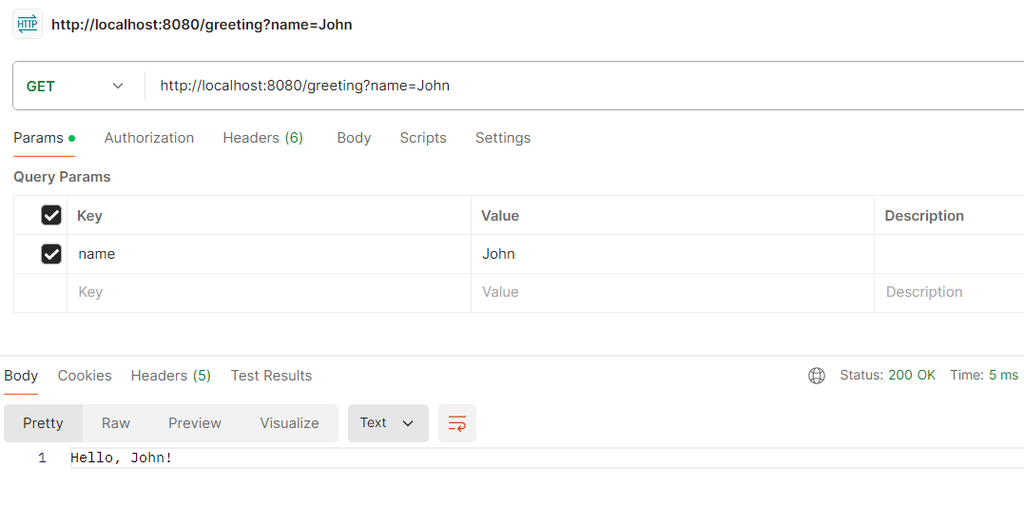The height and width of the screenshot is (507, 1024).
Task: Switch response view to Raw
Action: 116,423
